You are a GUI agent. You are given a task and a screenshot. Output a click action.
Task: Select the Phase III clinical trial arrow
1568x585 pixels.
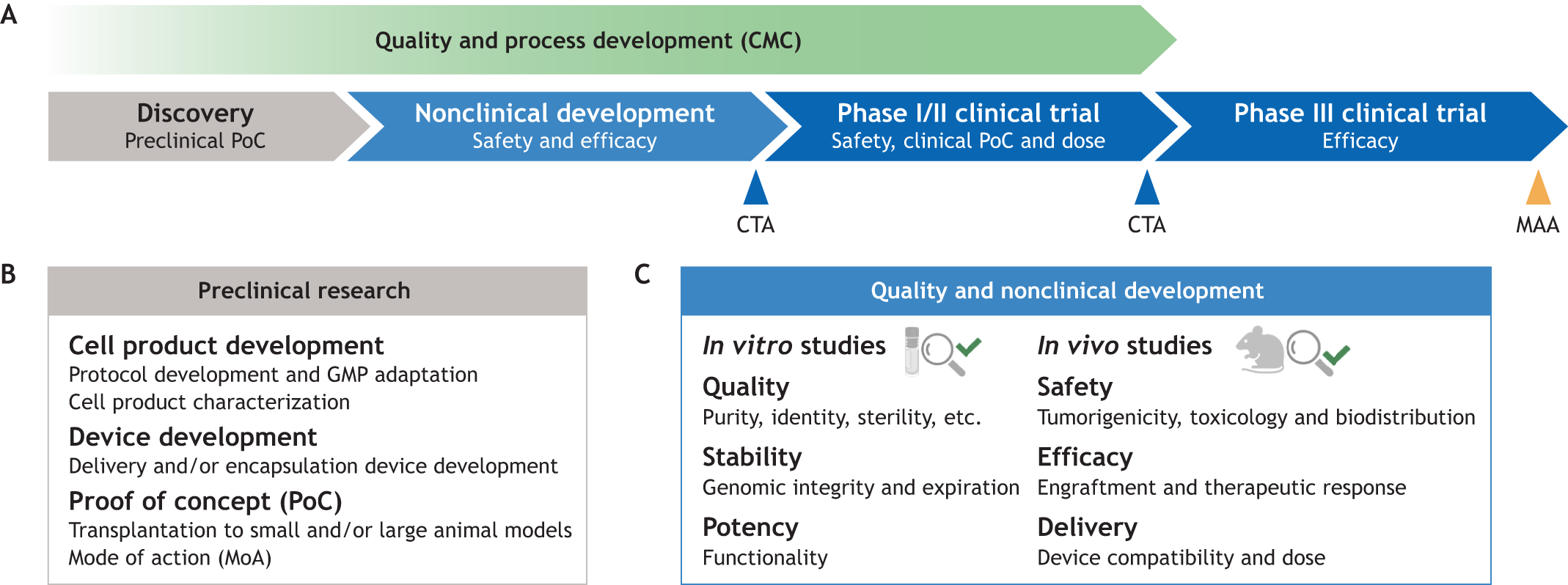pyautogui.click(x=1359, y=126)
